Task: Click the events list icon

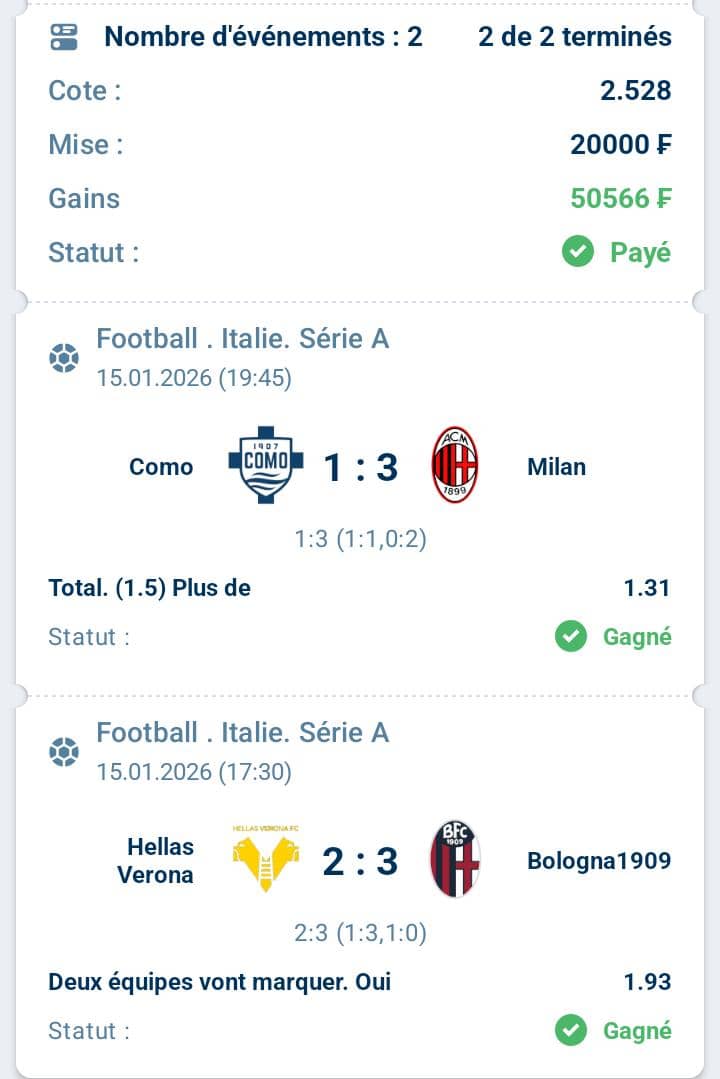Action: coord(63,38)
